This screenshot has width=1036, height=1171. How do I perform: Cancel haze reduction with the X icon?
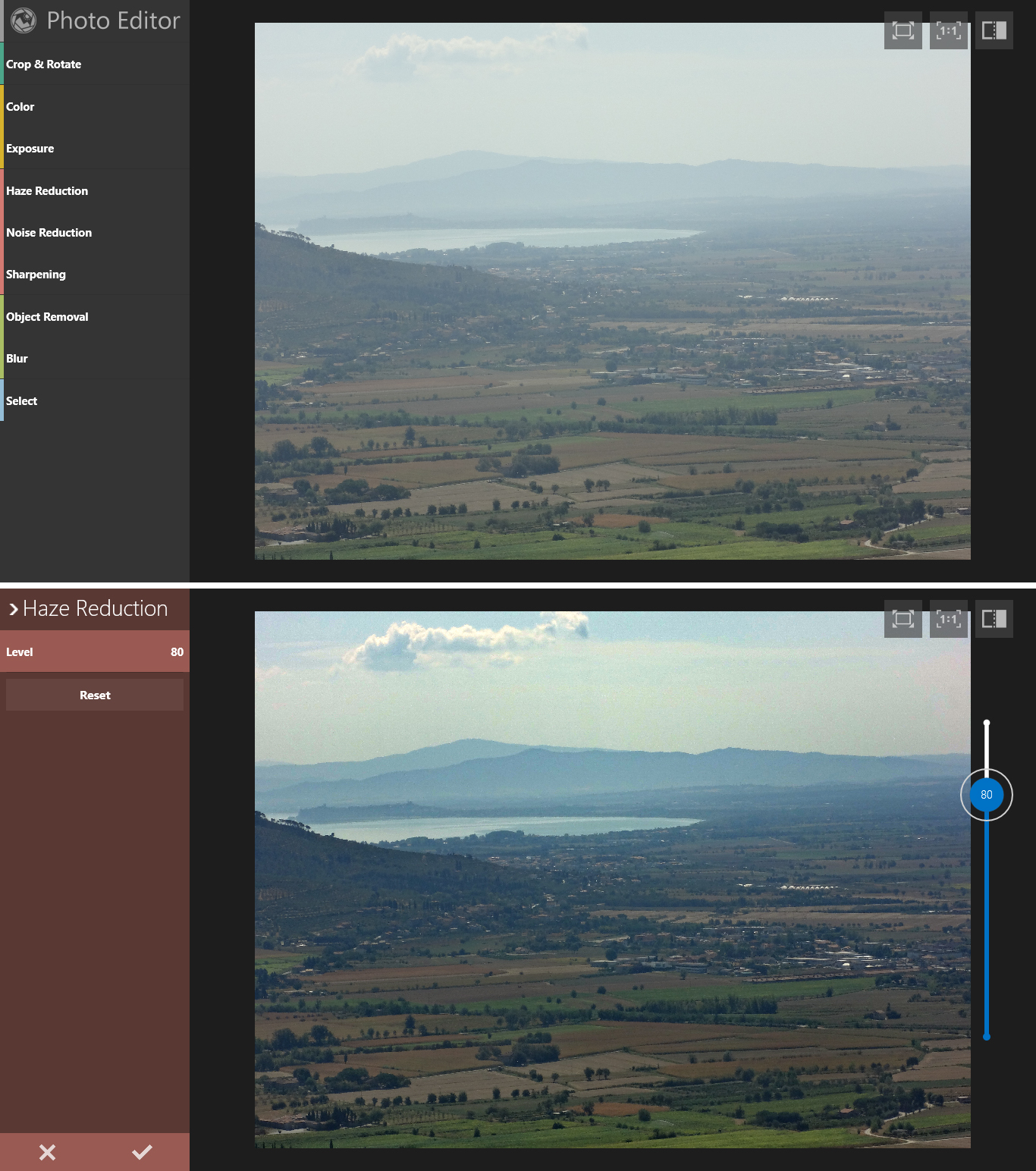47,1152
